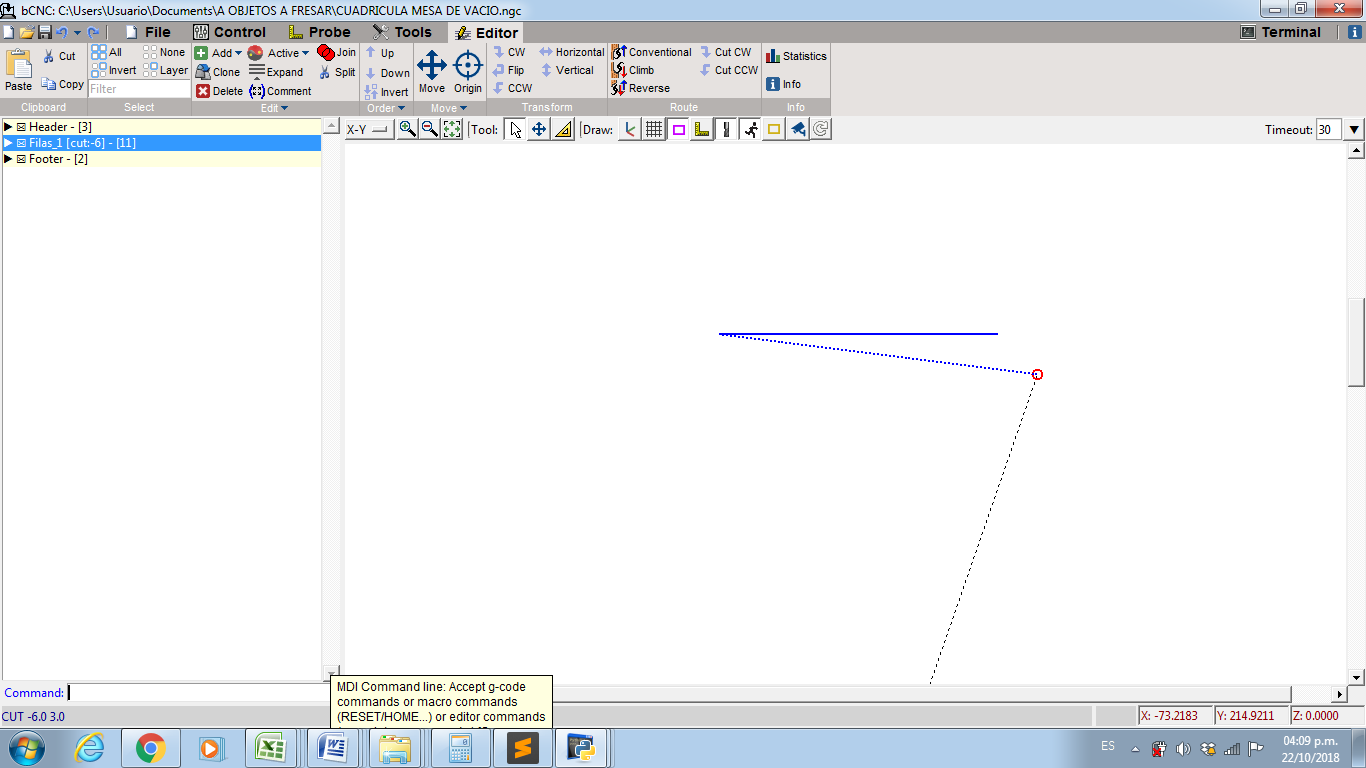Open the undo history dropdown arrow
Screen dimensions: 1366x768
[x=77, y=32]
